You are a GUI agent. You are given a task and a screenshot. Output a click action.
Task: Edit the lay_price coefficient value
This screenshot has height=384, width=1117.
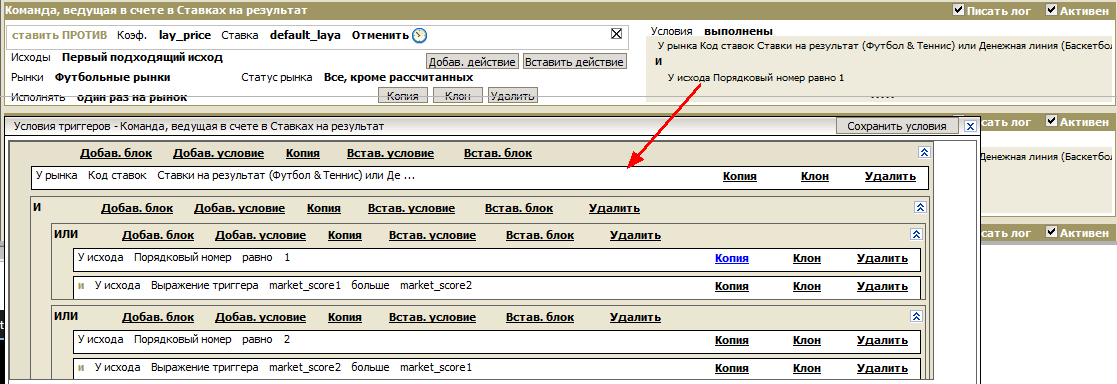185,35
